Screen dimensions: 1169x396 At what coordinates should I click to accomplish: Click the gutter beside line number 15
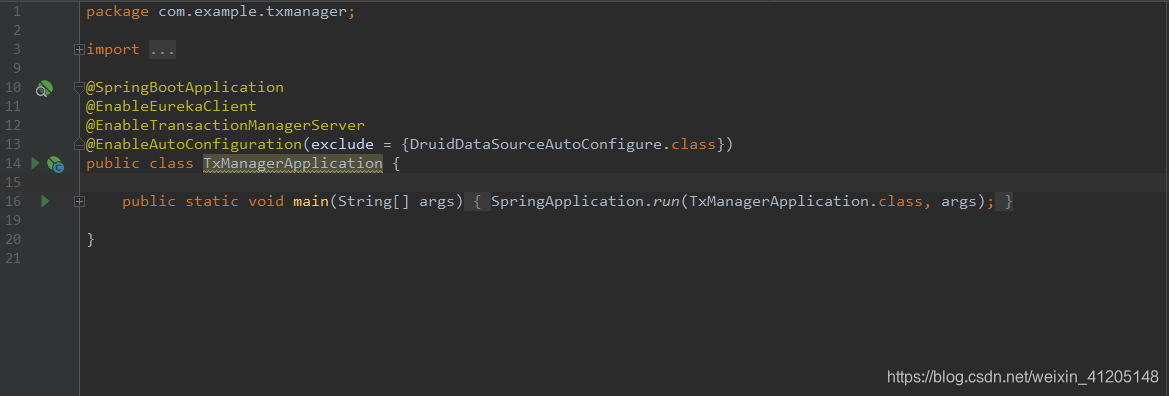(45, 182)
